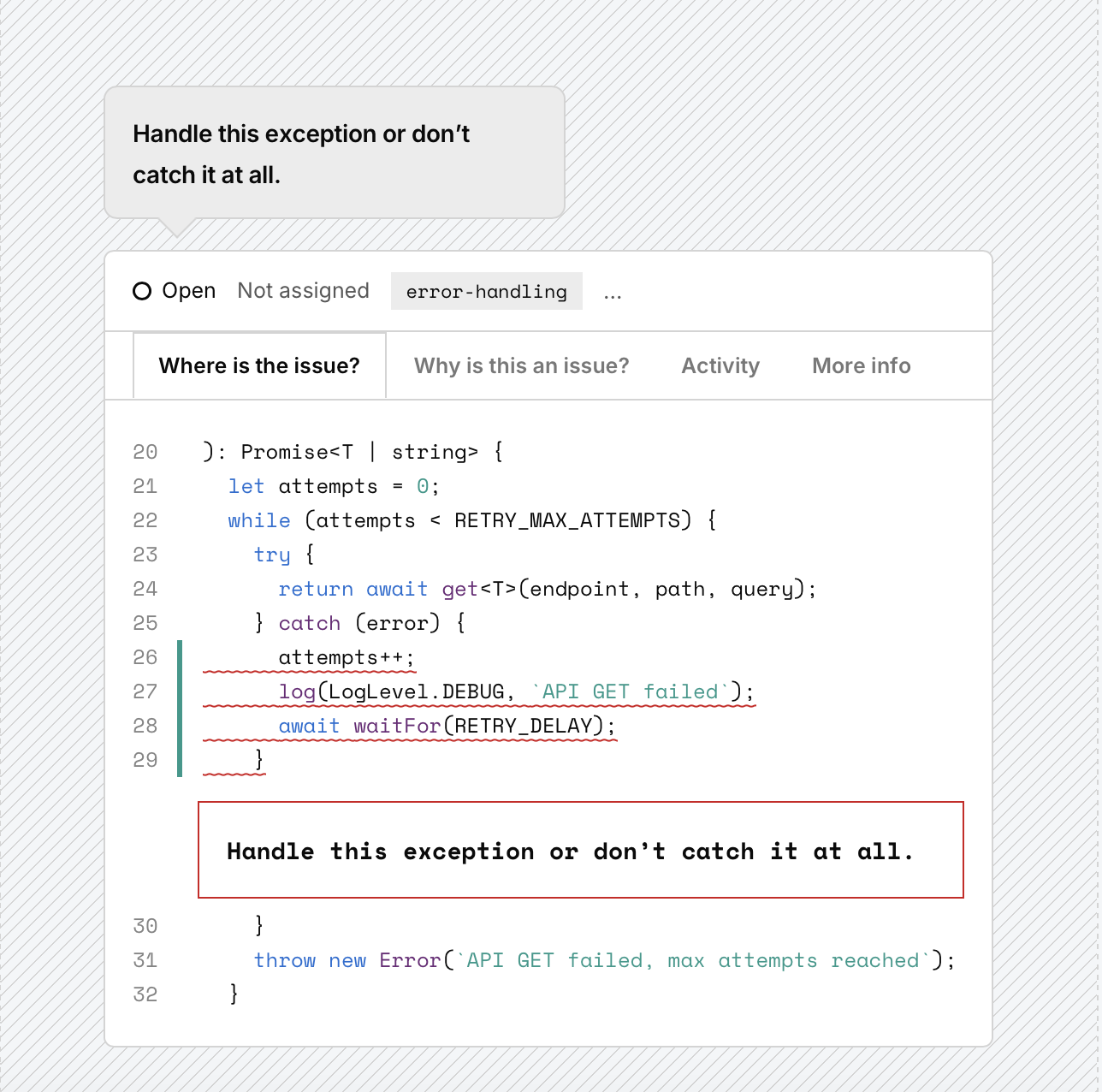This screenshot has height=1092, width=1102.
Task: Click the error-handling tag
Action: coord(487,291)
